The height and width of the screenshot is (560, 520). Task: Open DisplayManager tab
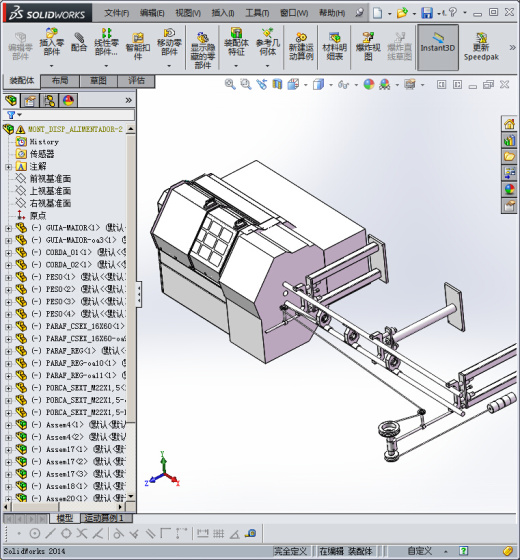pyautogui.click(x=68, y=101)
